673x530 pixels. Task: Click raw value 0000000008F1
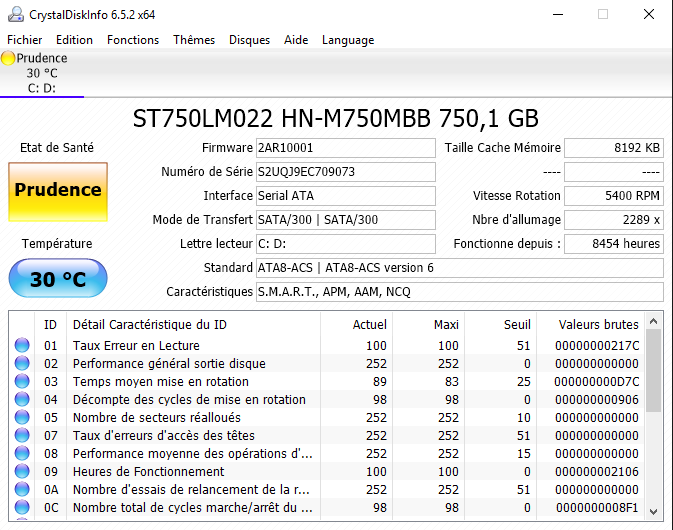click(597, 508)
